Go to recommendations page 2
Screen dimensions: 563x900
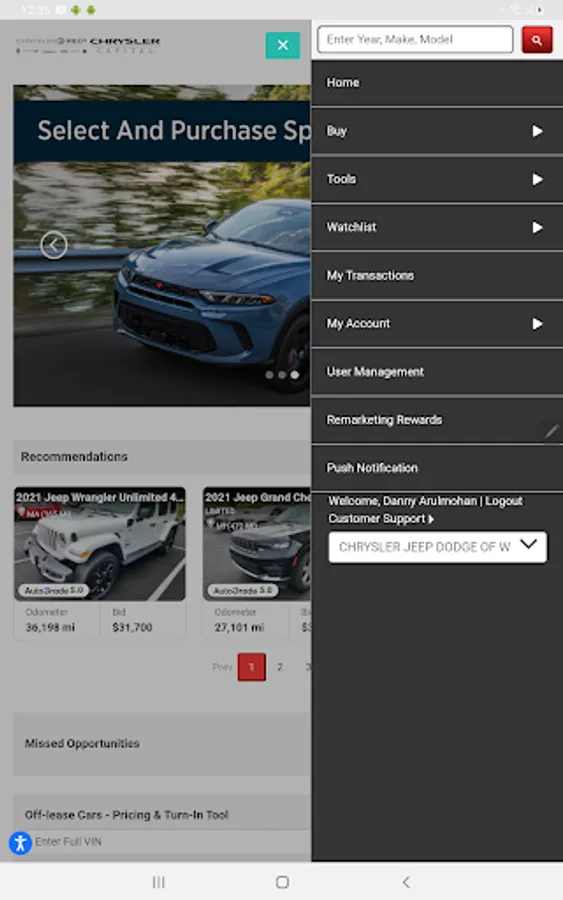click(279, 667)
